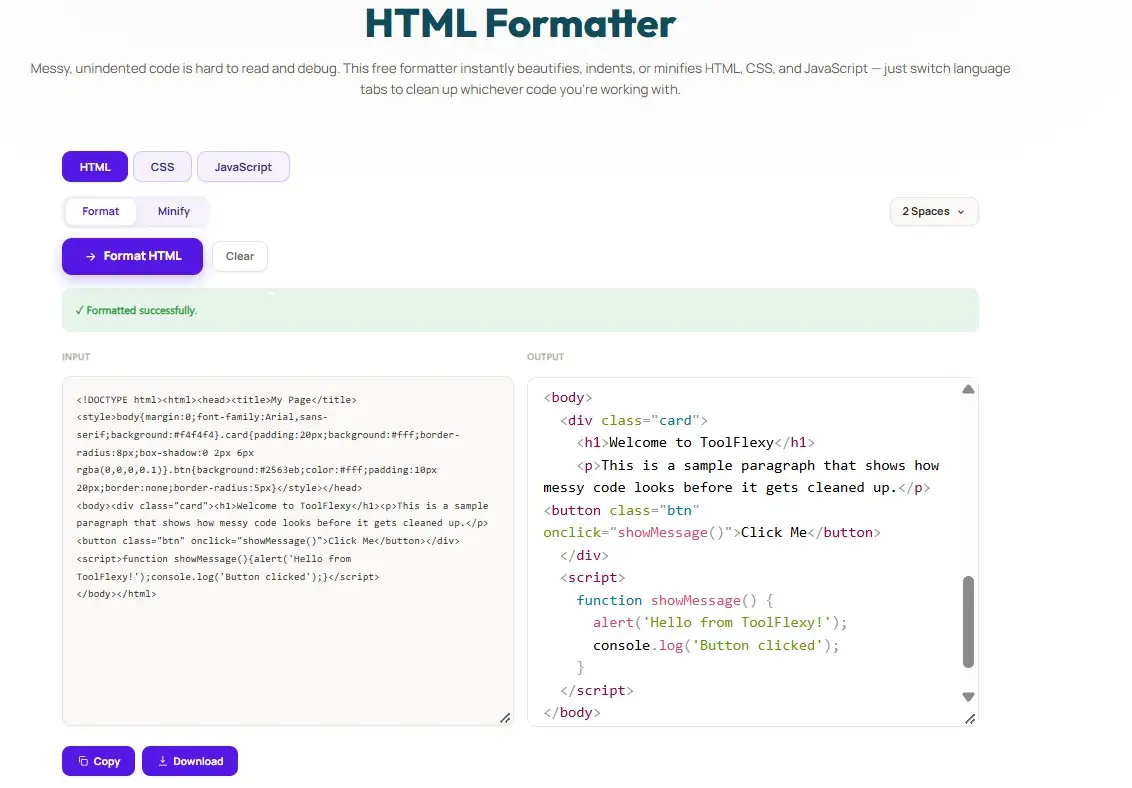Image resolution: width=1132 pixels, height=788 pixels.
Task: Click the '<h1>Welcome to ToolFlexy</h1>' output line
Action: [x=696, y=442]
